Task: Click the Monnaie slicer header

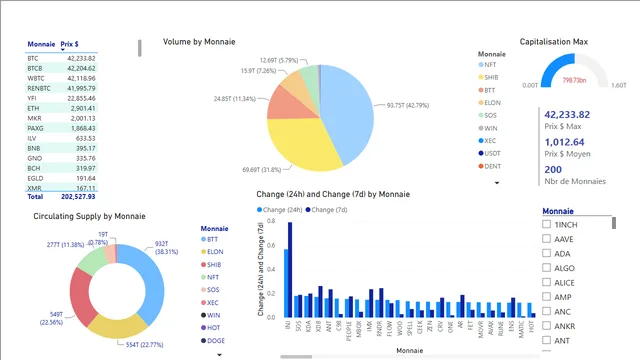Action: [x=558, y=211]
